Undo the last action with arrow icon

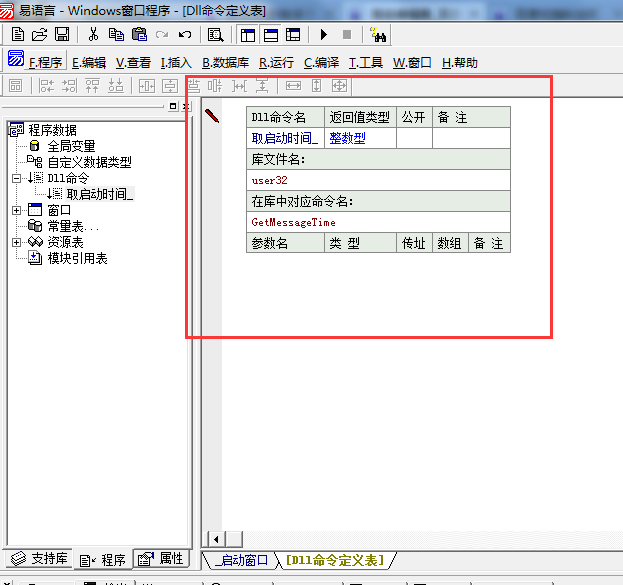point(184,35)
